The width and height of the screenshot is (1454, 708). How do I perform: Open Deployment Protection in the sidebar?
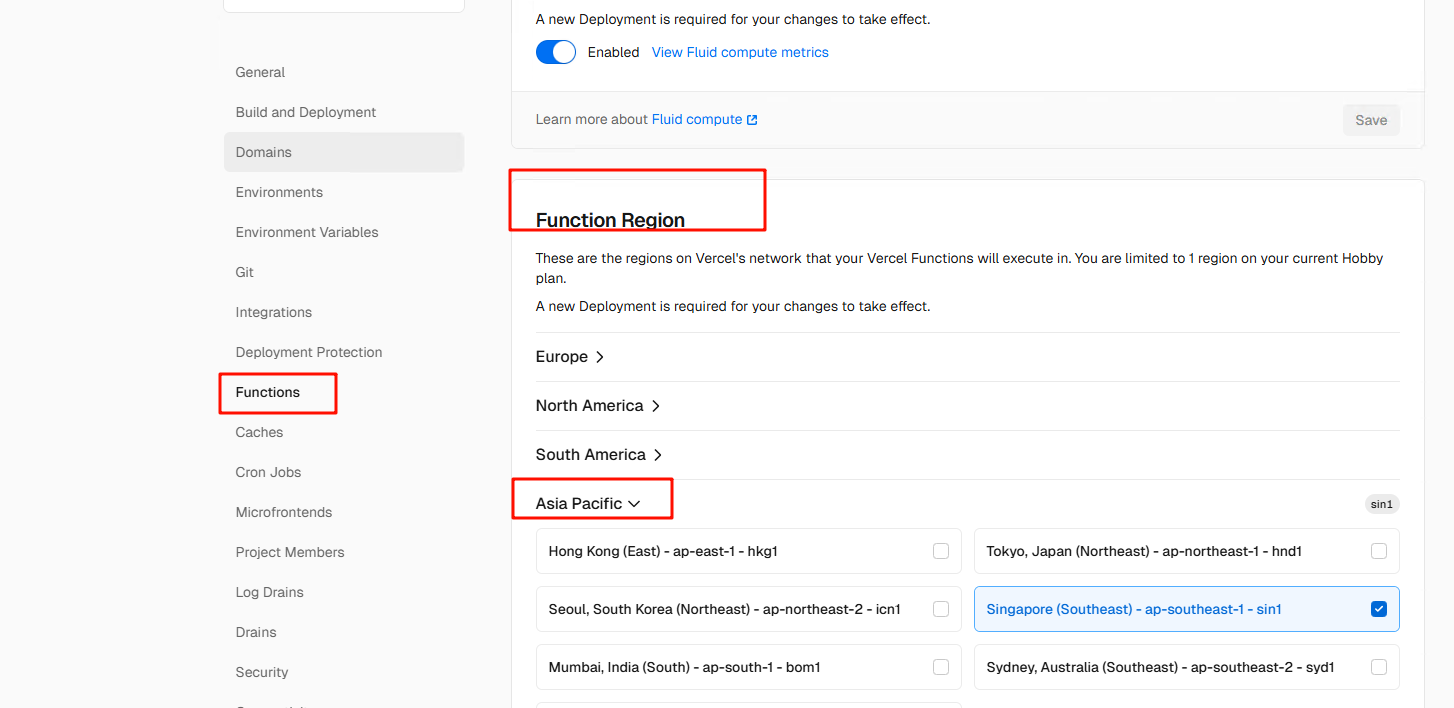click(x=309, y=352)
